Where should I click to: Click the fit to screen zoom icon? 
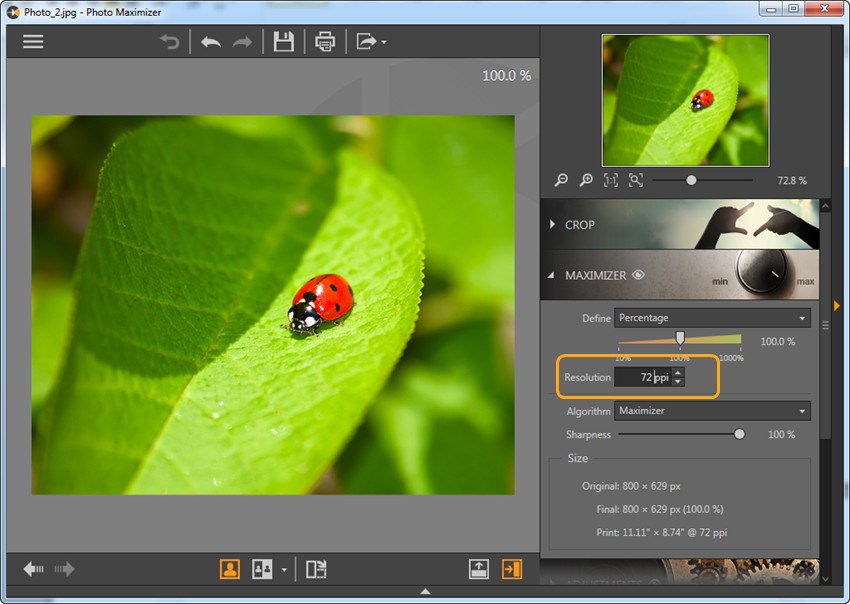pyautogui.click(x=636, y=180)
